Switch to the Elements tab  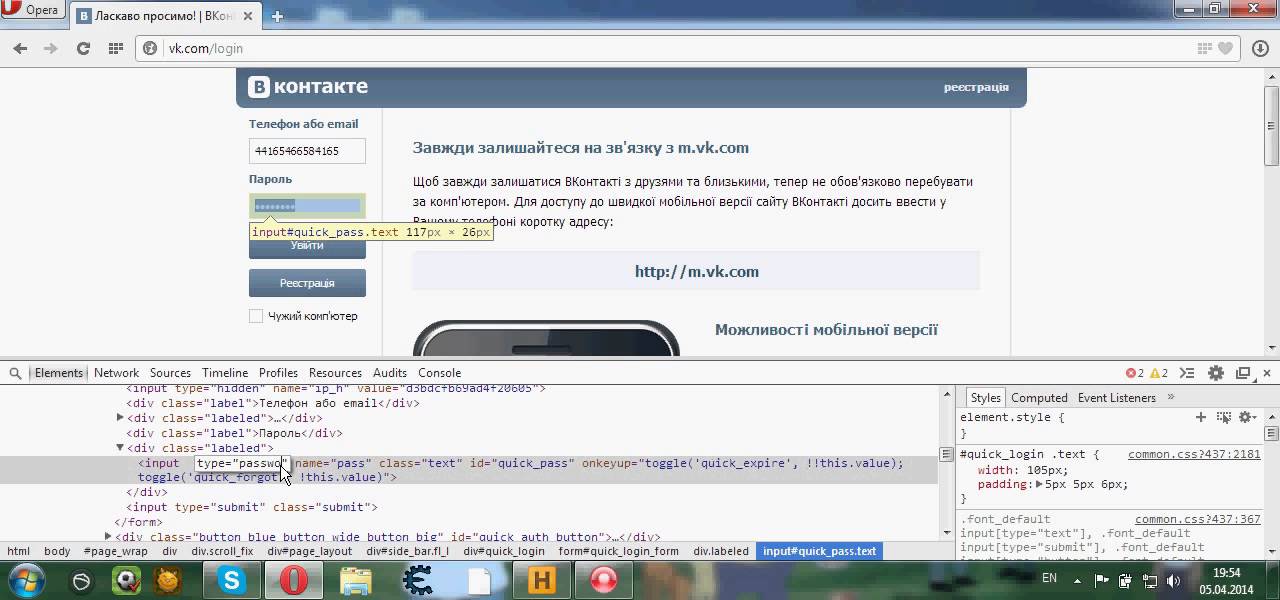pyautogui.click(x=59, y=373)
